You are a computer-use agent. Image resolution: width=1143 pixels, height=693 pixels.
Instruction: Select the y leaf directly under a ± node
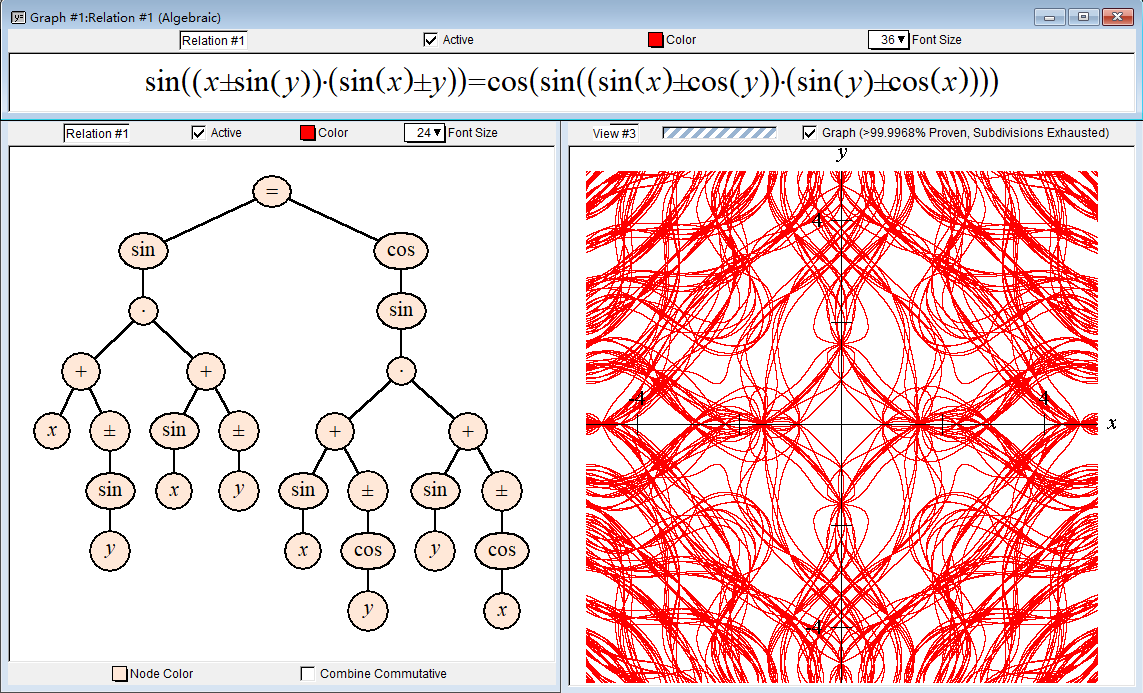tap(239, 490)
